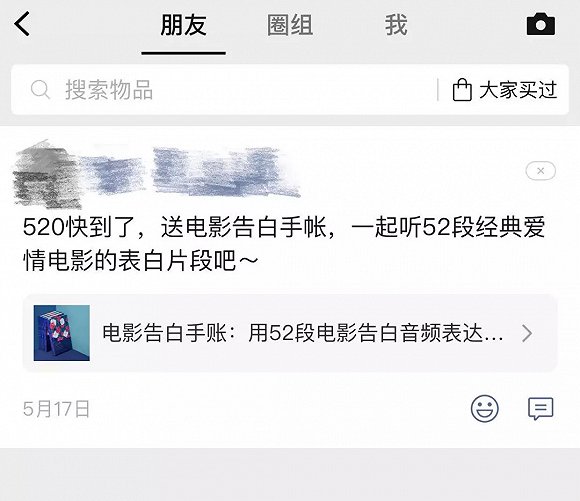Switch to the 朋友 tab

pos(183,25)
